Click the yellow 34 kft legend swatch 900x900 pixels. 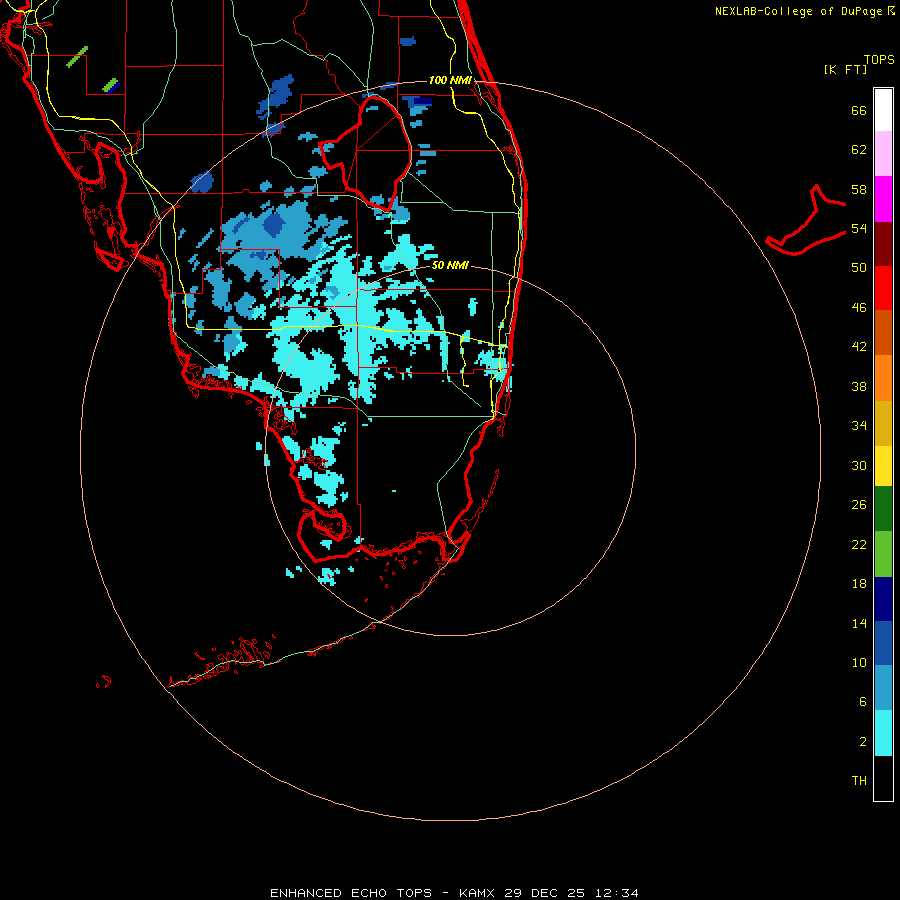(883, 466)
